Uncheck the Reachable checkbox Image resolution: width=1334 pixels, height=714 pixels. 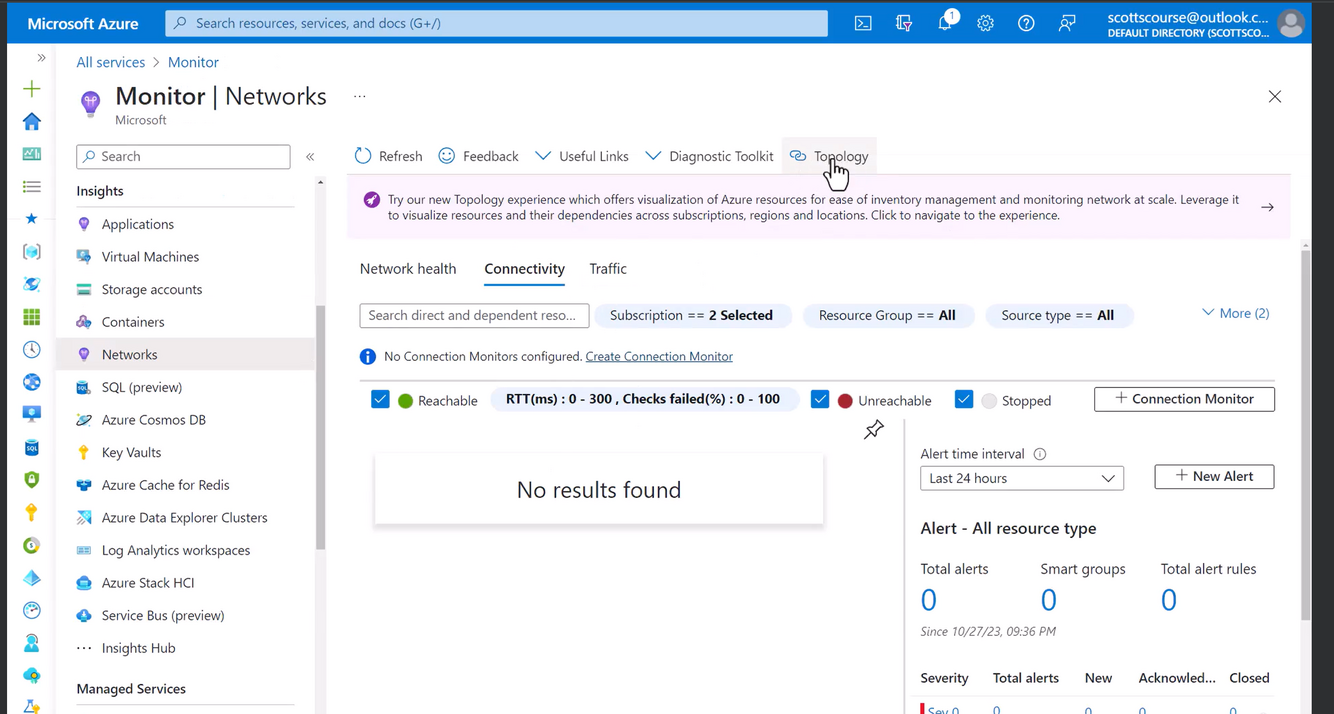click(x=380, y=399)
